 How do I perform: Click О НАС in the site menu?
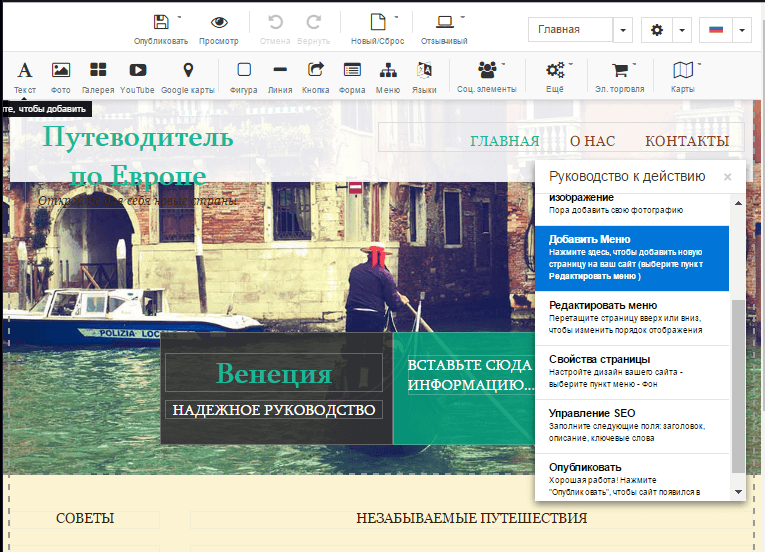point(592,141)
